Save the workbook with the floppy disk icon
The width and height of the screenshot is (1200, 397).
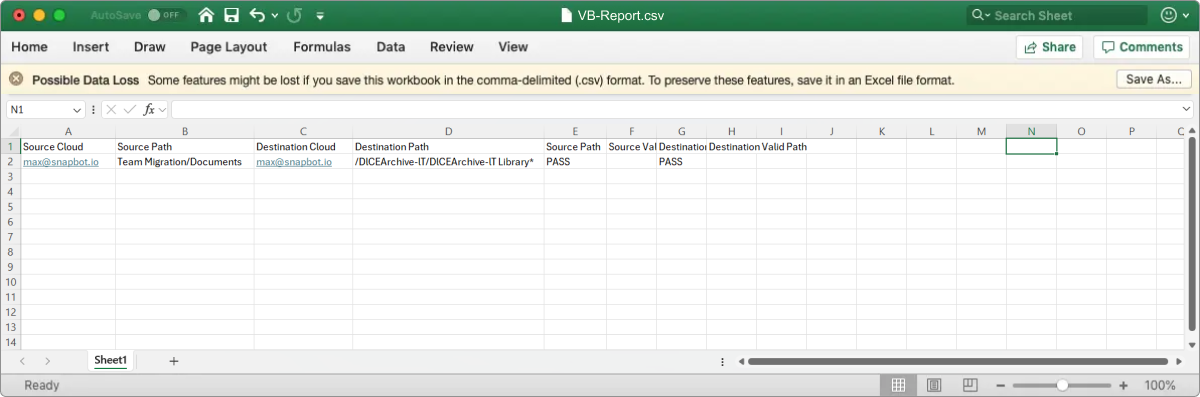tap(232, 16)
